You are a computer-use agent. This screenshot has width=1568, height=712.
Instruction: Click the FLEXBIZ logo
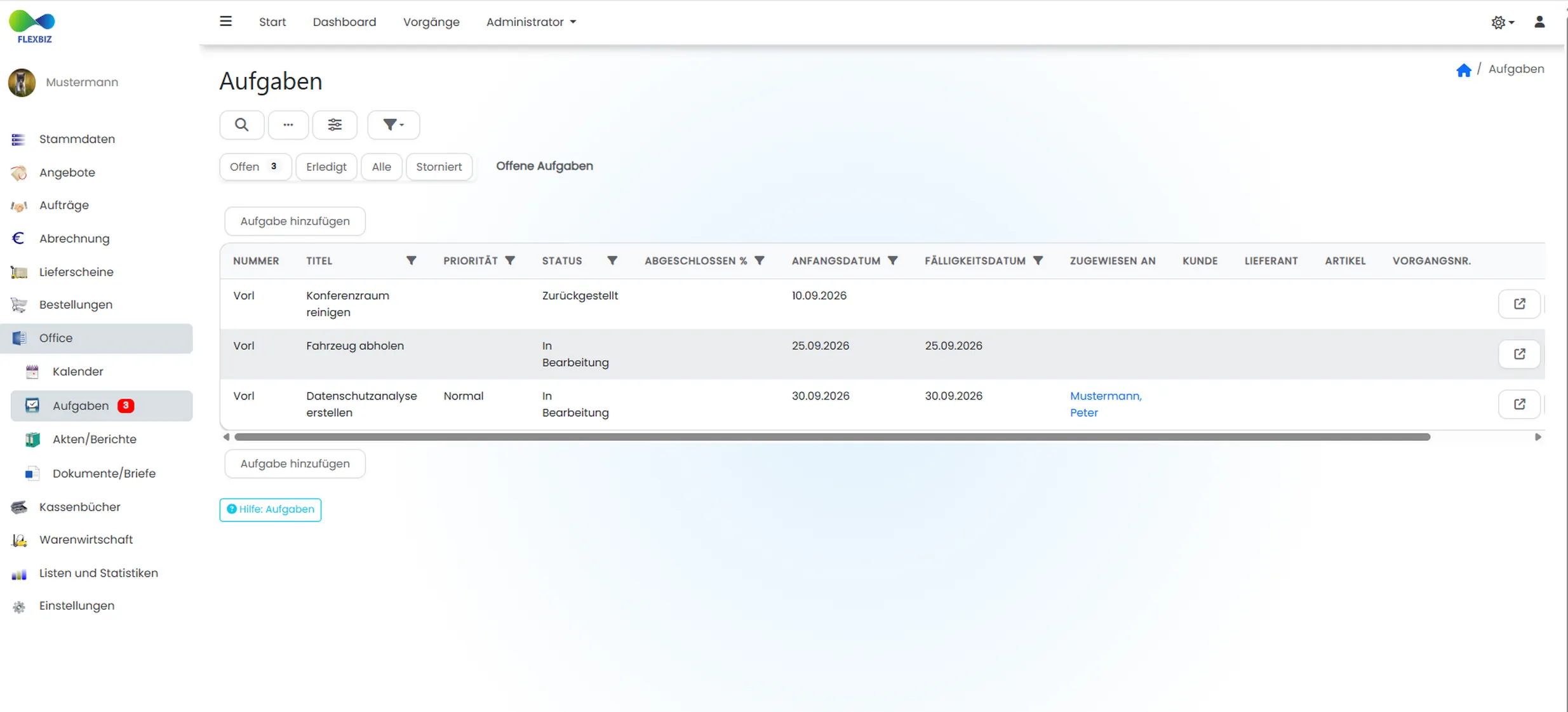click(x=33, y=27)
